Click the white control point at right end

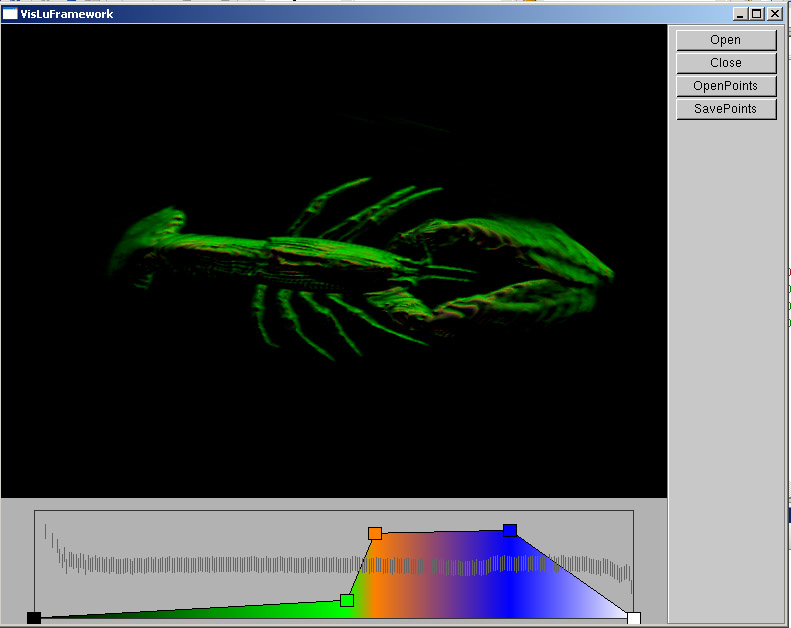tap(633, 618)
